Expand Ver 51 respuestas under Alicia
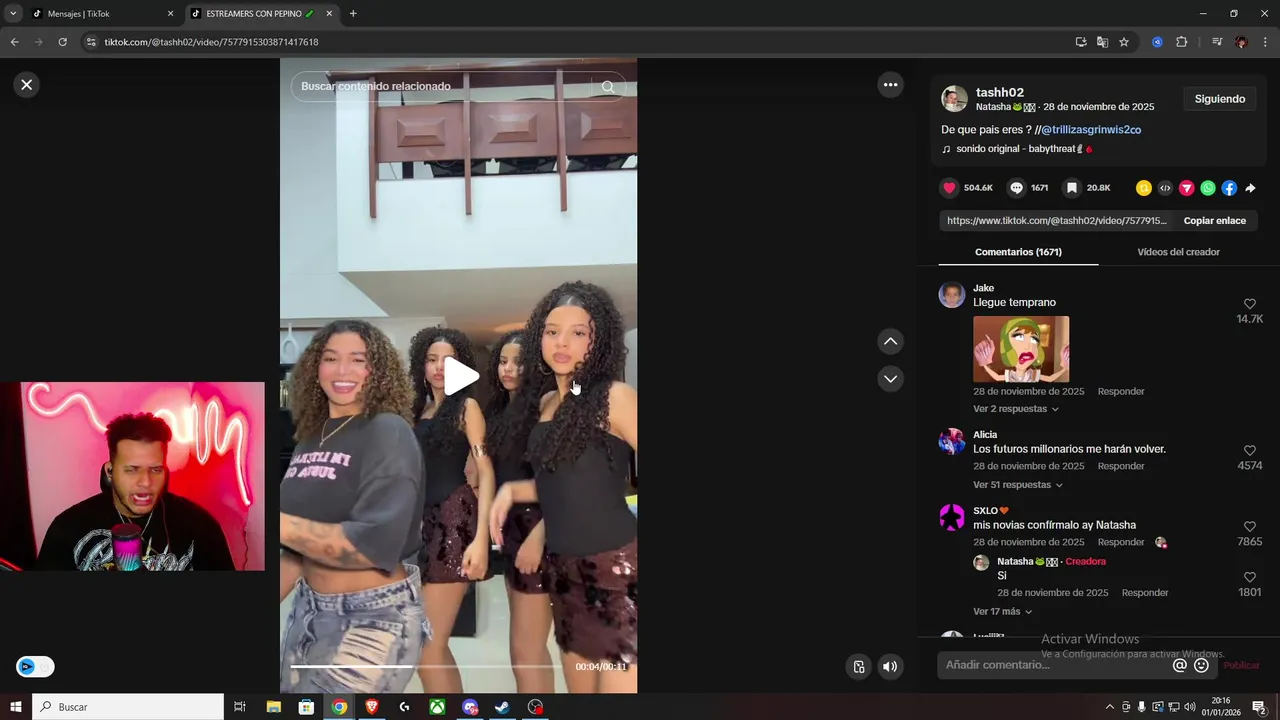Screen dimensions: 1280x720 click(x=1018, y=485)
